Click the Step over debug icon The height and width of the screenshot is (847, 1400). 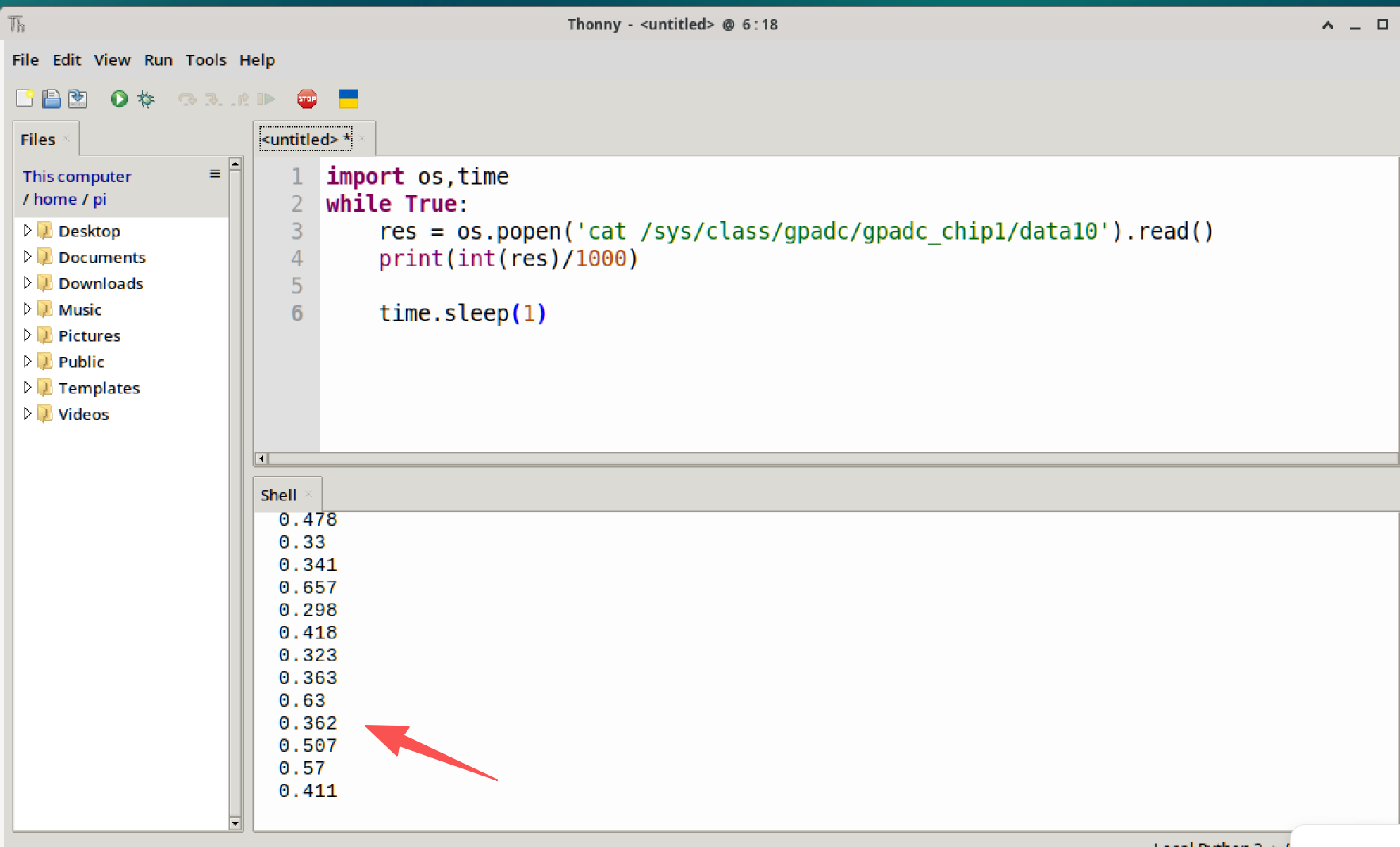pos(187,99)
